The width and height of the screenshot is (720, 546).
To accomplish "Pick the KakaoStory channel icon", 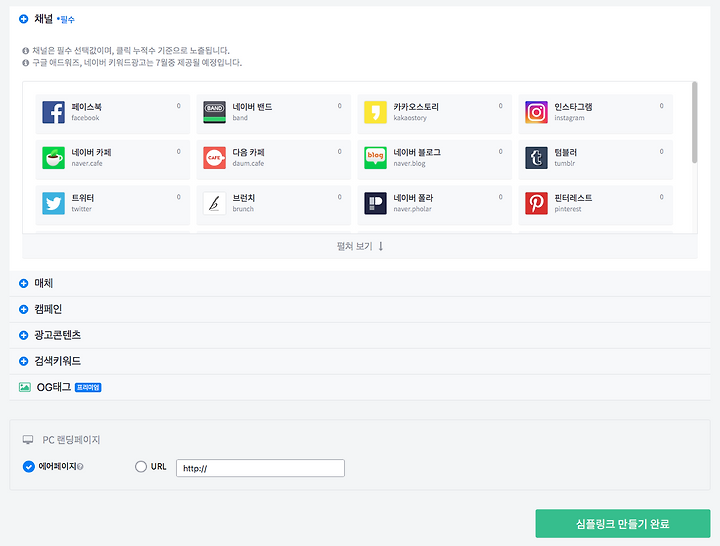I will [376, 112].
